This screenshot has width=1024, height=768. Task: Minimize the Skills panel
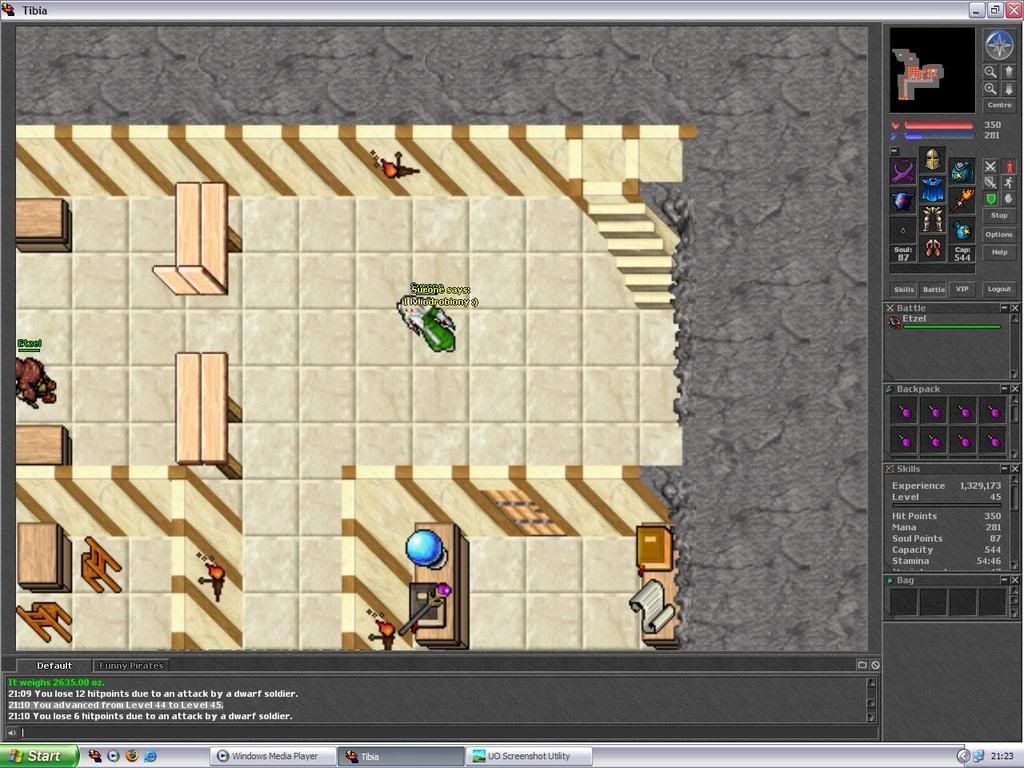tap(1004, 469)
